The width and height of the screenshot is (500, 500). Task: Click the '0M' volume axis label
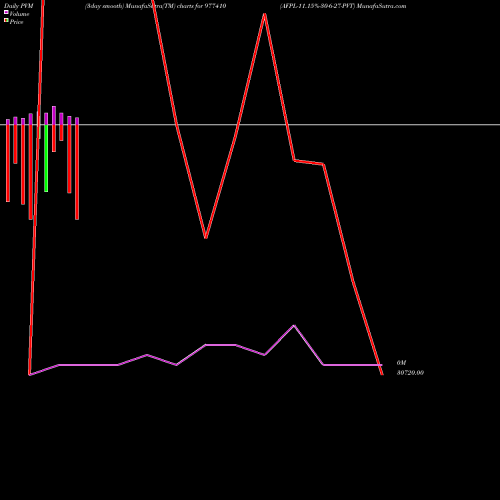tap(401, 363)
